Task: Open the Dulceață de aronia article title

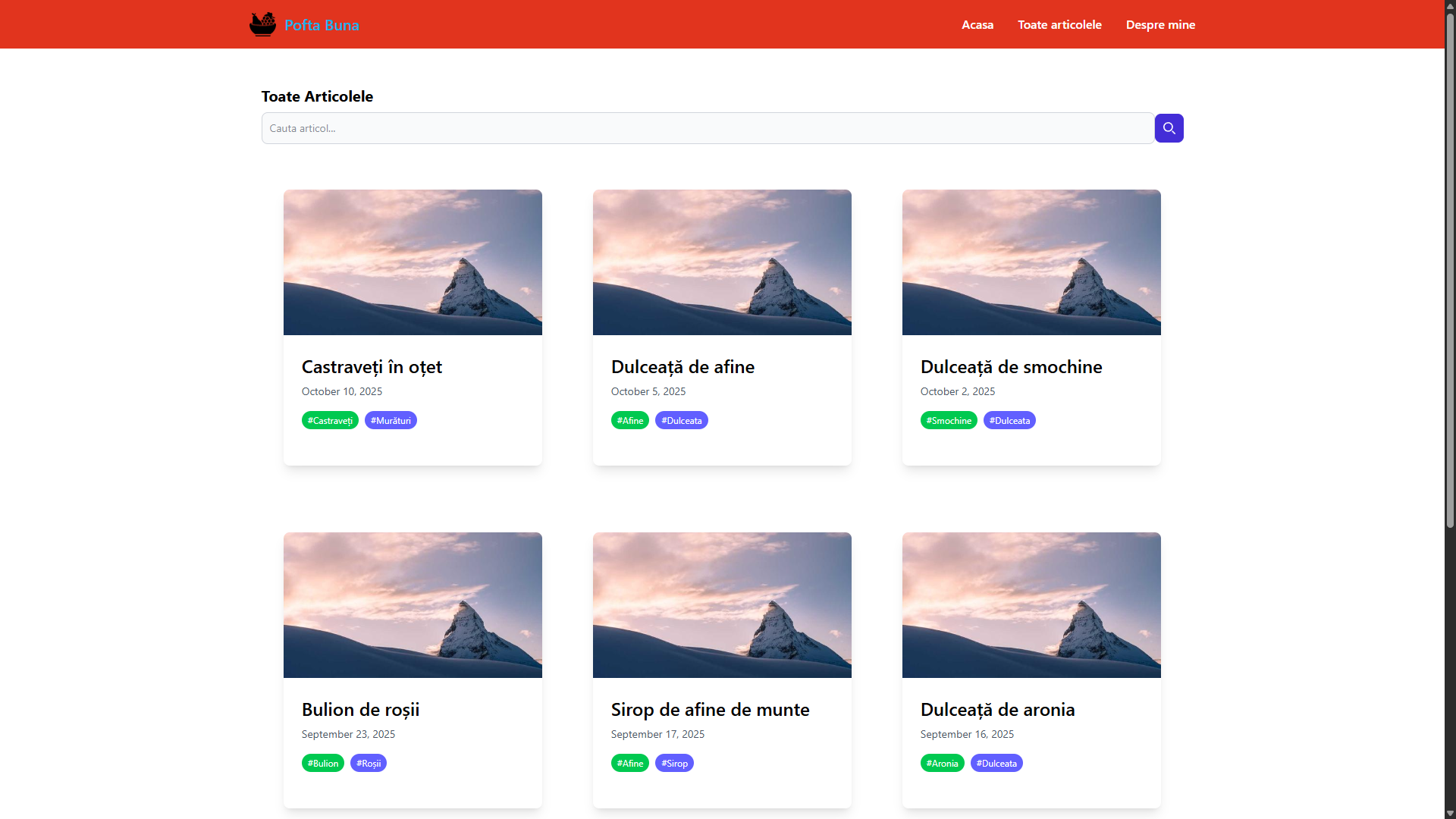Action: click(996, 710)
